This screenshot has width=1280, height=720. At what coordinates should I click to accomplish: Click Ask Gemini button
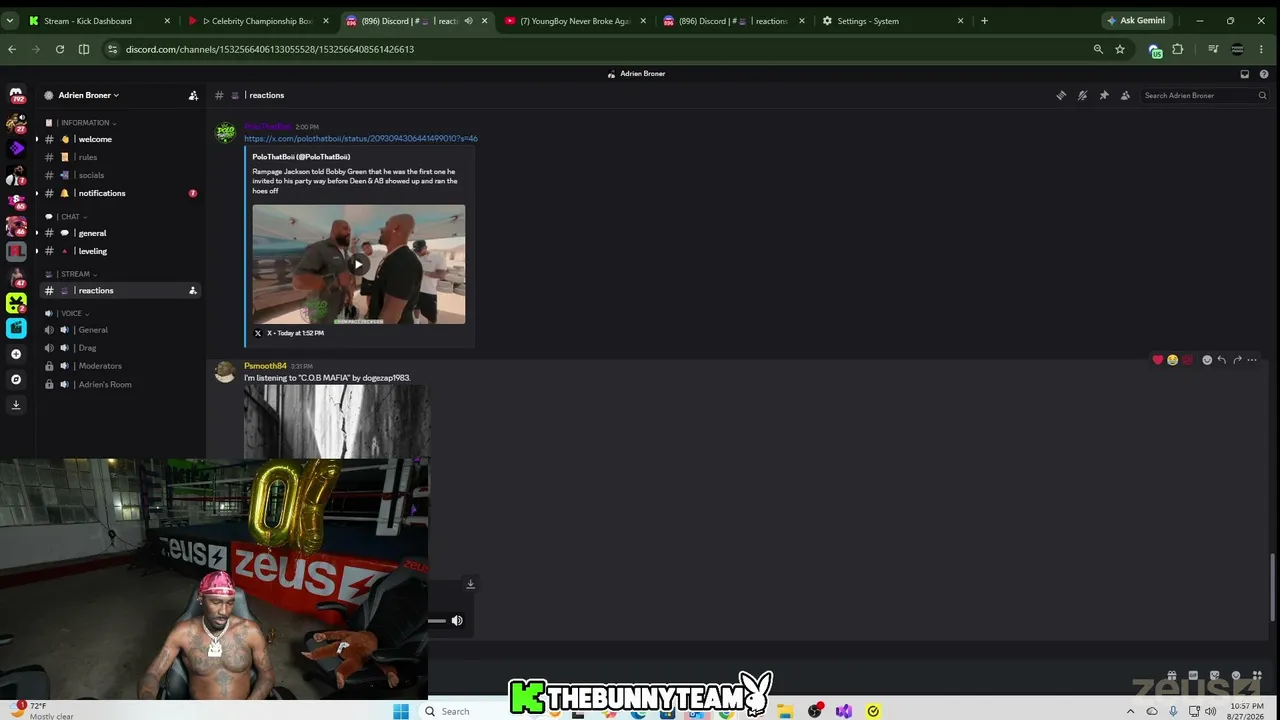point(1136,21)
